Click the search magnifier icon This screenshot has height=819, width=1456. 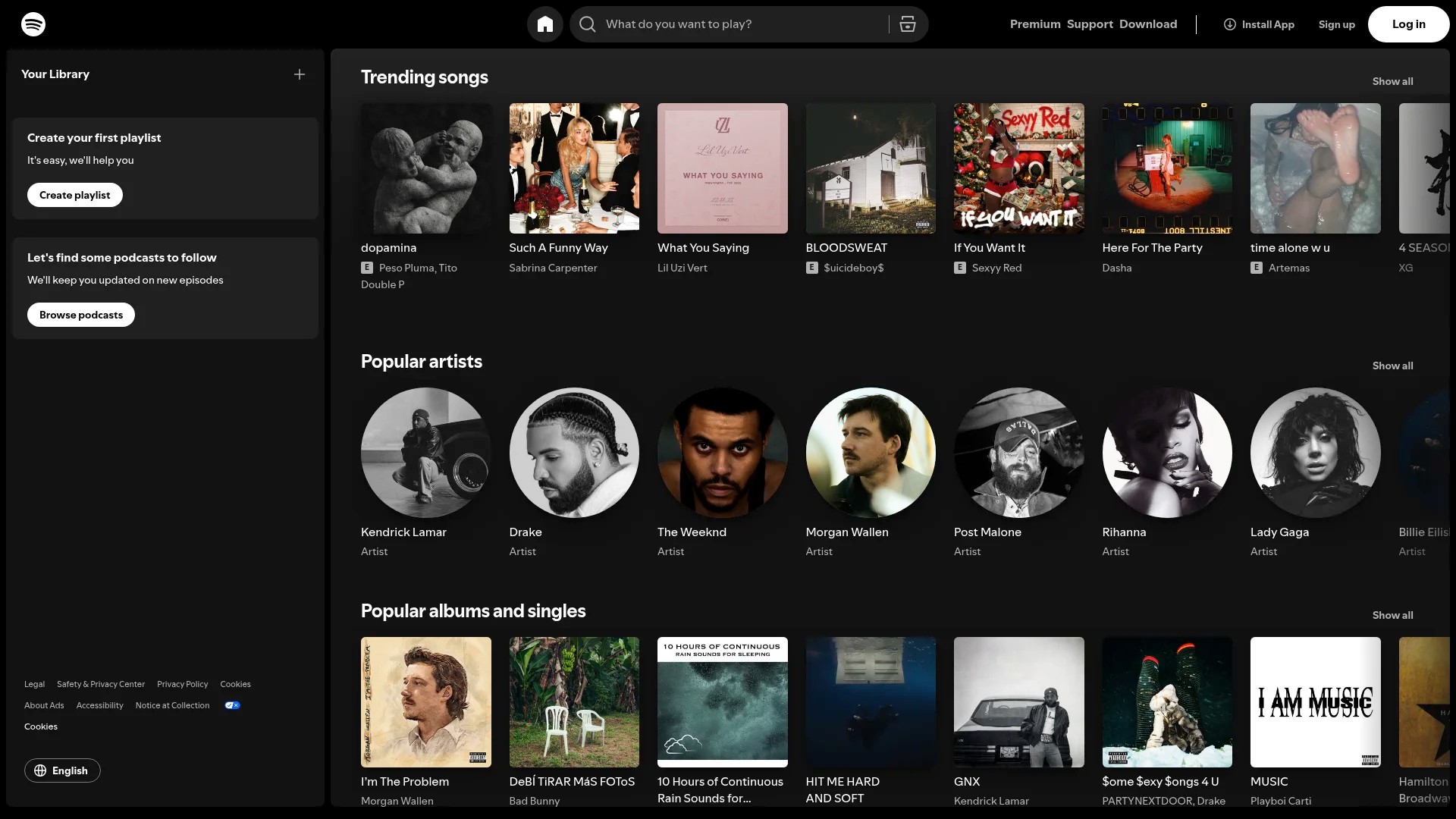(587, 24)
